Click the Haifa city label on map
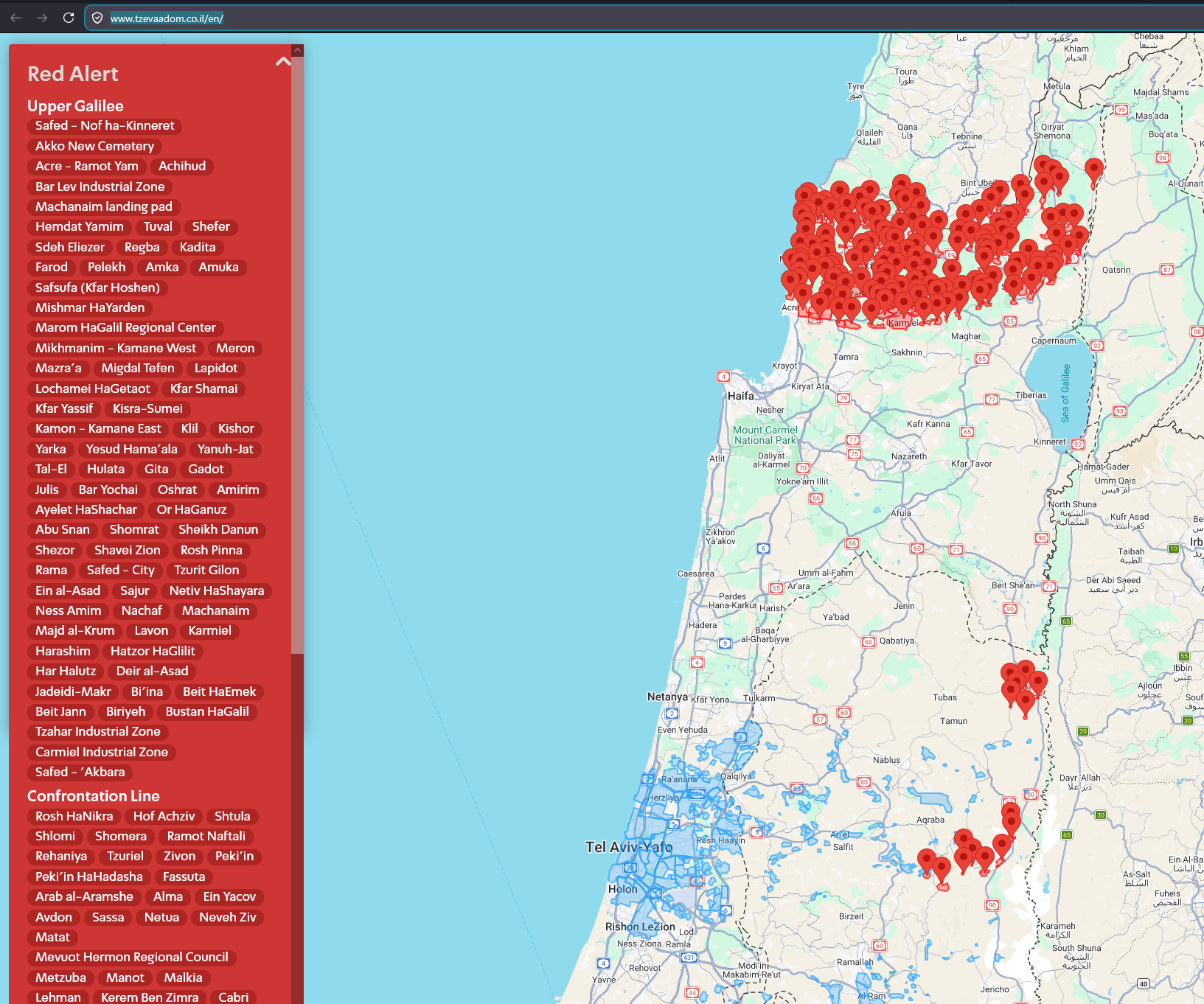Screen dimensions: 1204x1004 (x=741, y=396)
